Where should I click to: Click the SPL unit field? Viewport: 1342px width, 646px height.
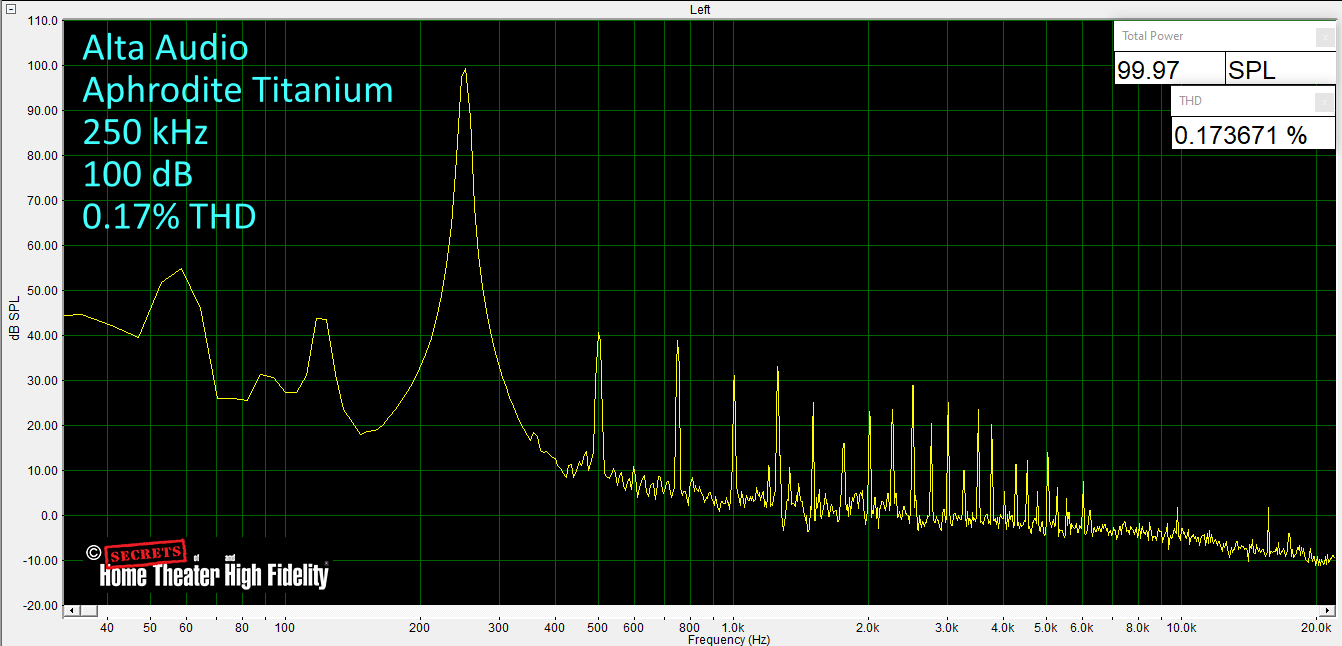tap(1280, 70)
